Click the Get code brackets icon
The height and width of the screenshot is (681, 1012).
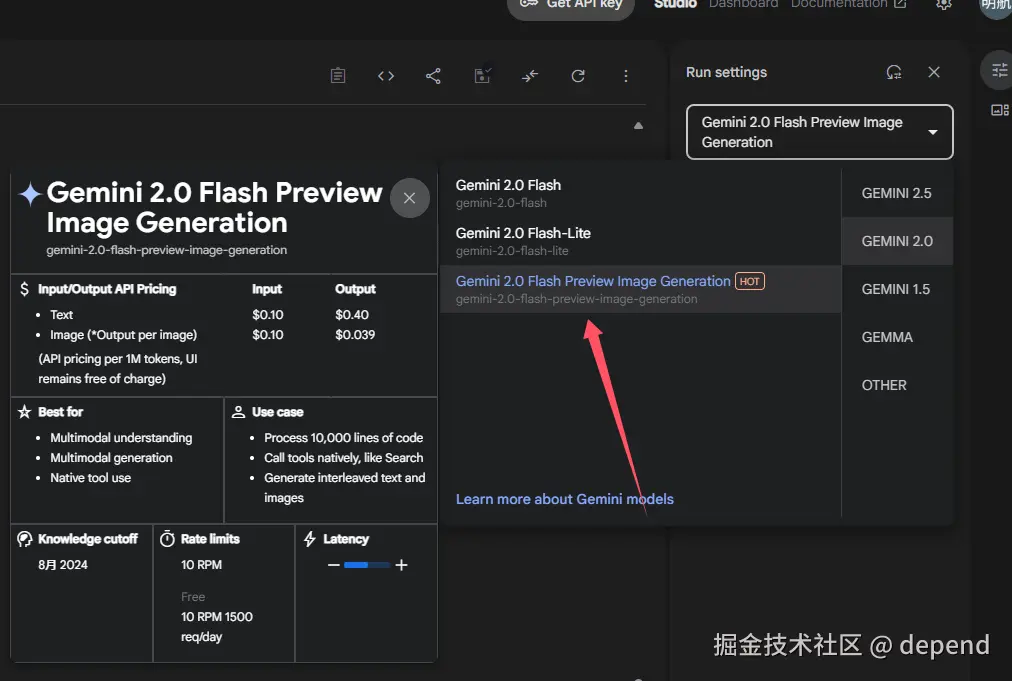pyautogui.click(x=386, y=76)
